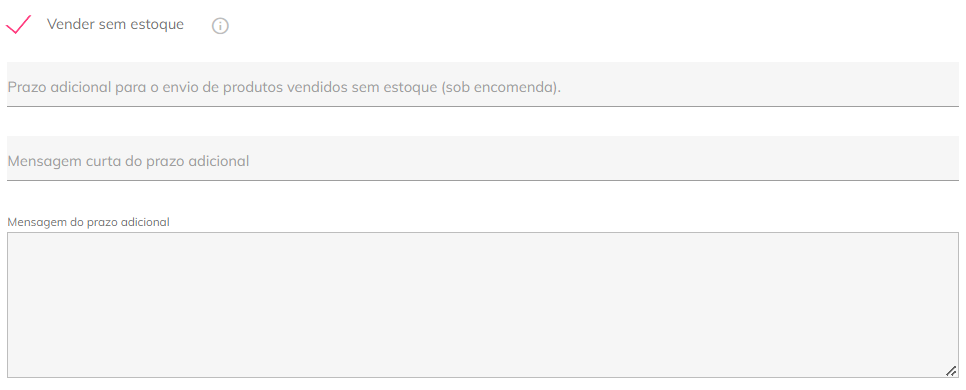The image size is (966, 390).
Task: Focus the 'Mensagem curta do prazo adicional' field
Action: pos(482,158)
